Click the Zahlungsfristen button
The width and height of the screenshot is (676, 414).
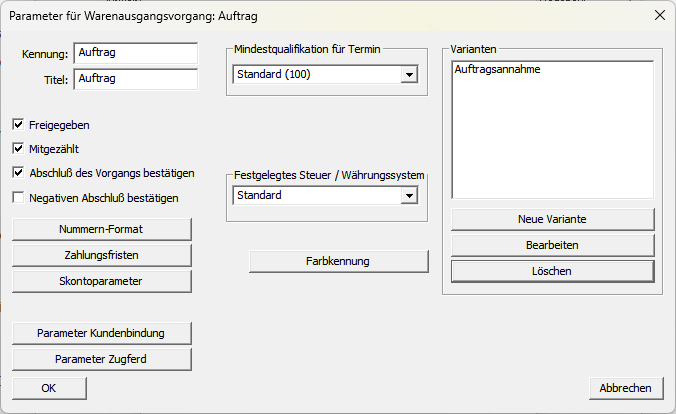(x=101, y=256)
